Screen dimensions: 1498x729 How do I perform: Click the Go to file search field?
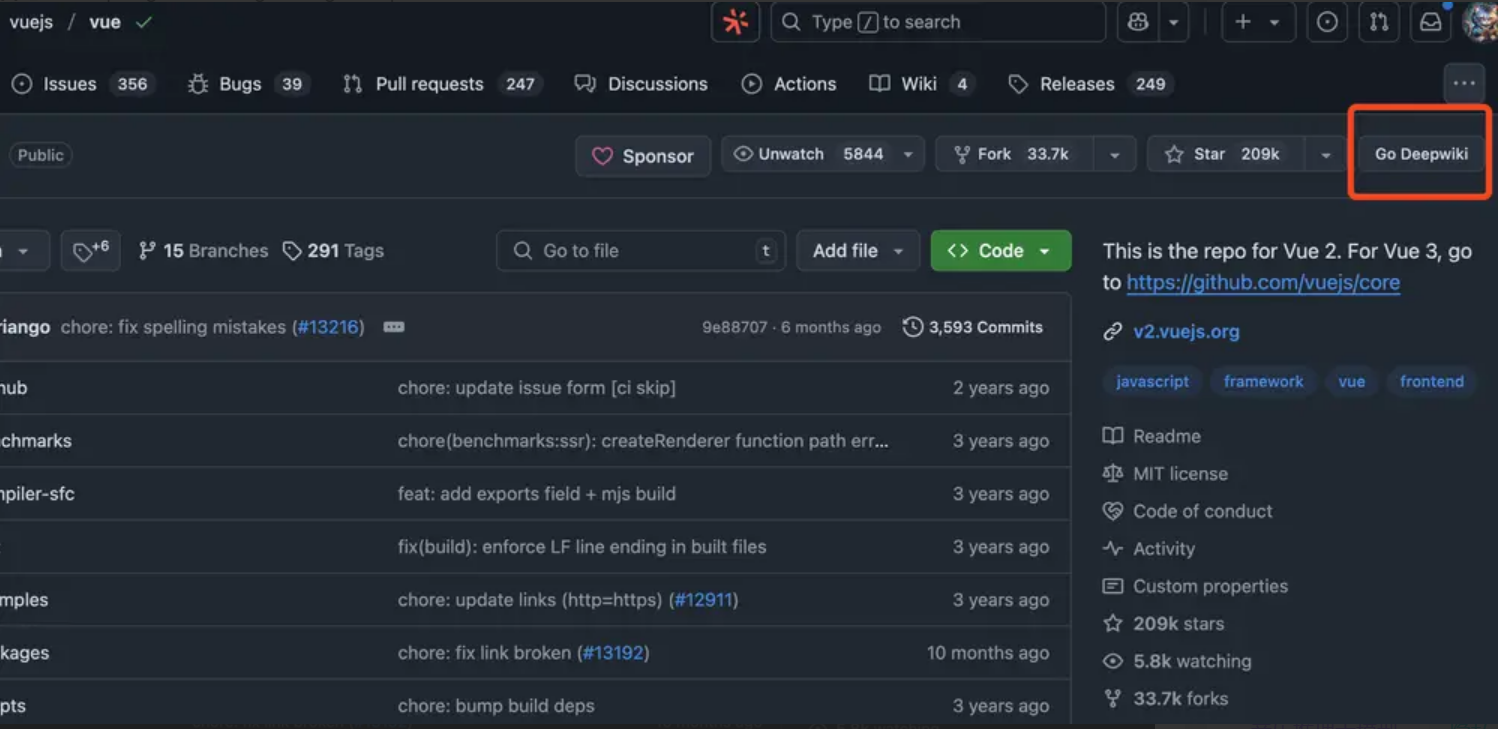640,250
